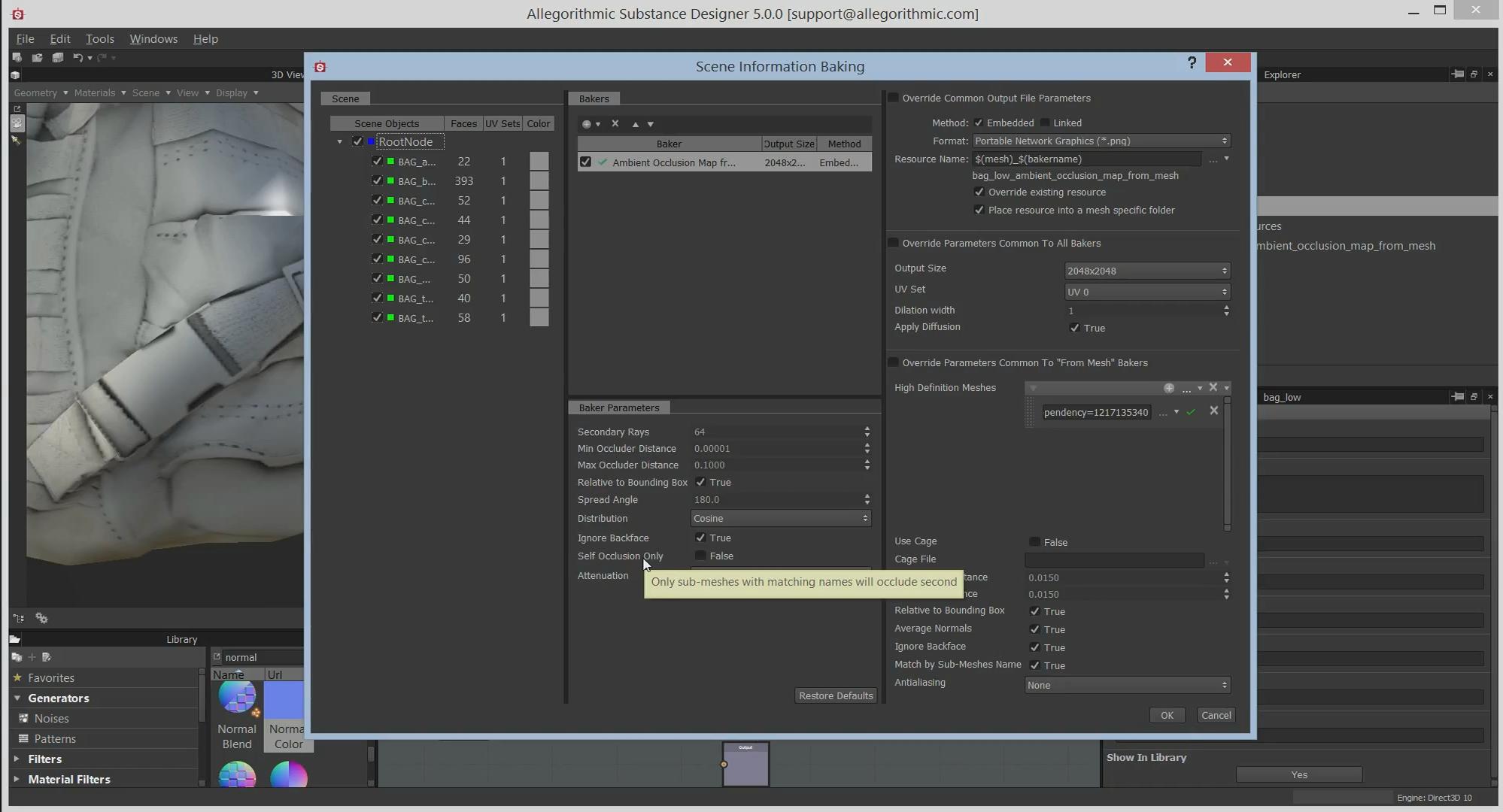Click the color swatch for BAG_b row
The image size is (1503, 812).
tap(539, 181)
